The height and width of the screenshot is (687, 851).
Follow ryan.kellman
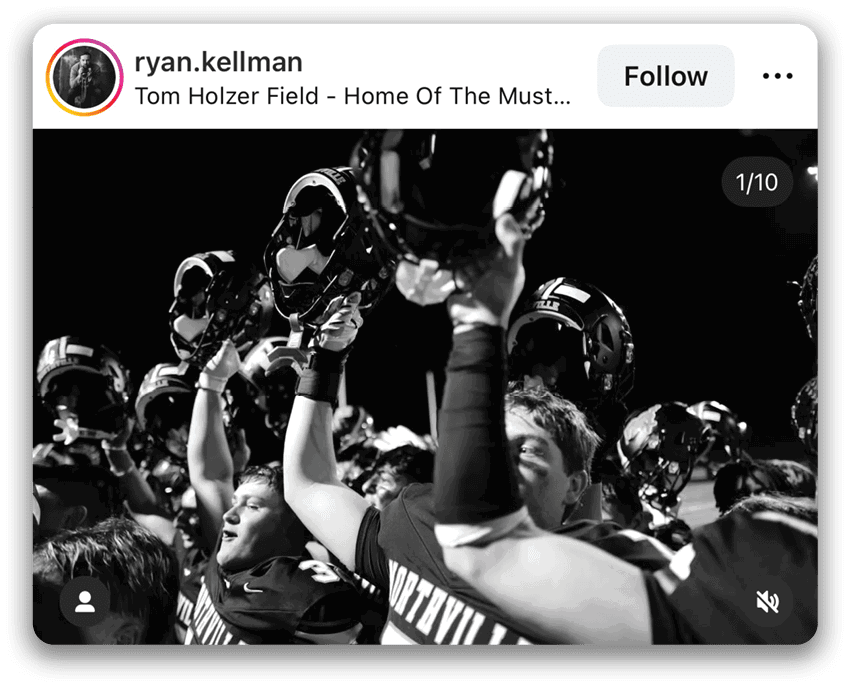[665, 77]
